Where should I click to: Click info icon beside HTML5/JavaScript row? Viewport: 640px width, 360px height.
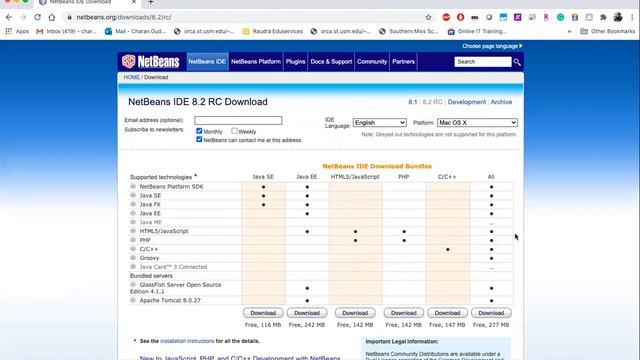pos(133,231)
